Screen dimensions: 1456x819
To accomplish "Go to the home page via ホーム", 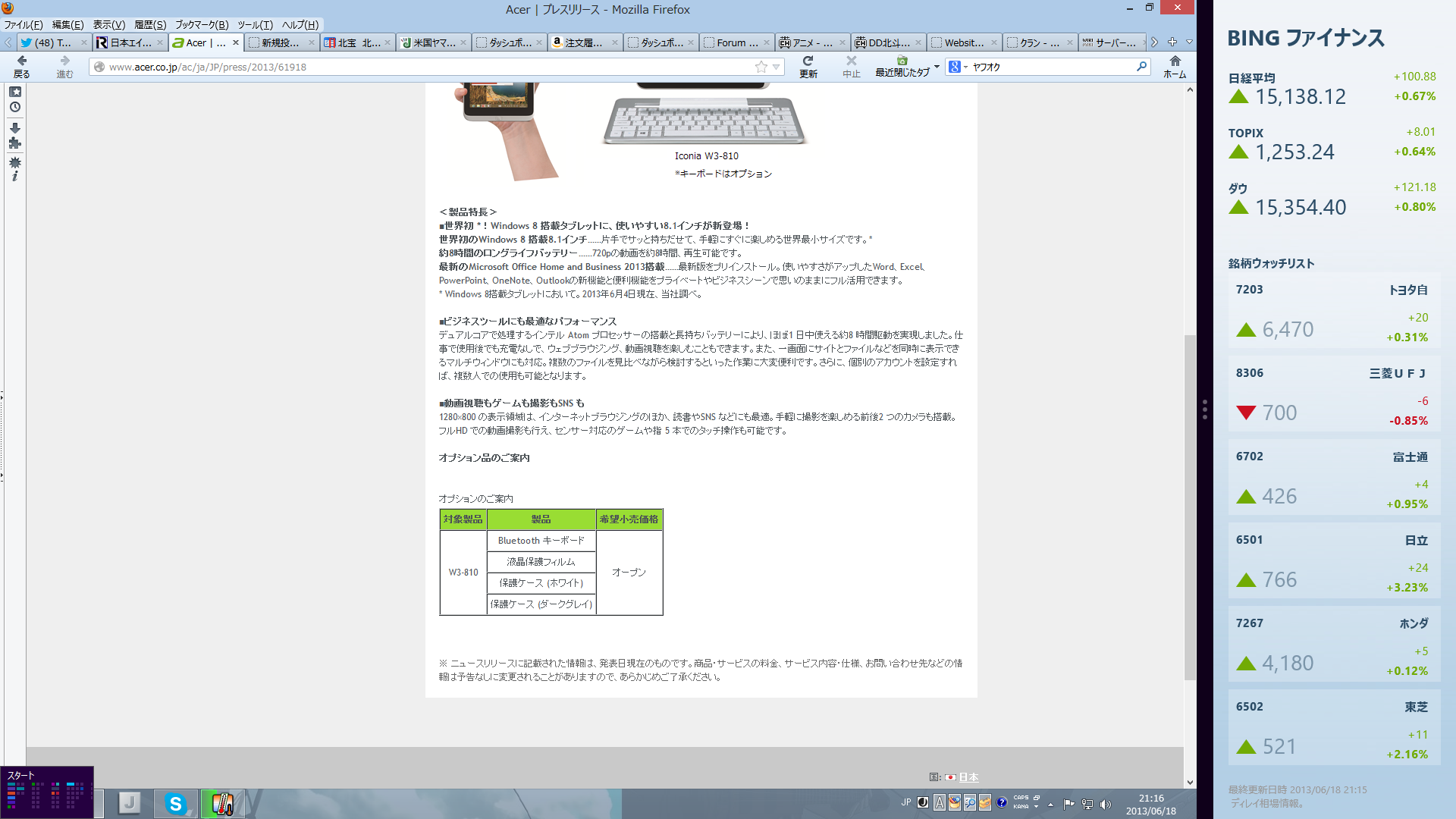I will point(1175,67).
